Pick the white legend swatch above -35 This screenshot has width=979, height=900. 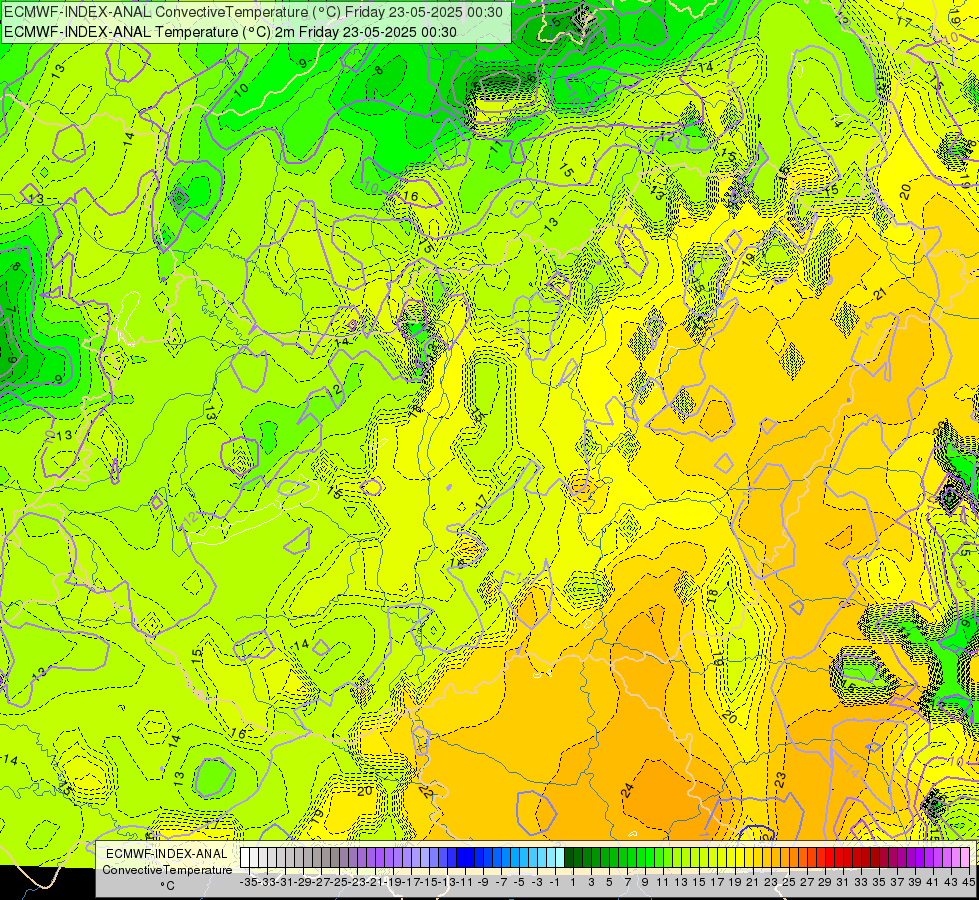pyautogui.click(x=245, y=857)
